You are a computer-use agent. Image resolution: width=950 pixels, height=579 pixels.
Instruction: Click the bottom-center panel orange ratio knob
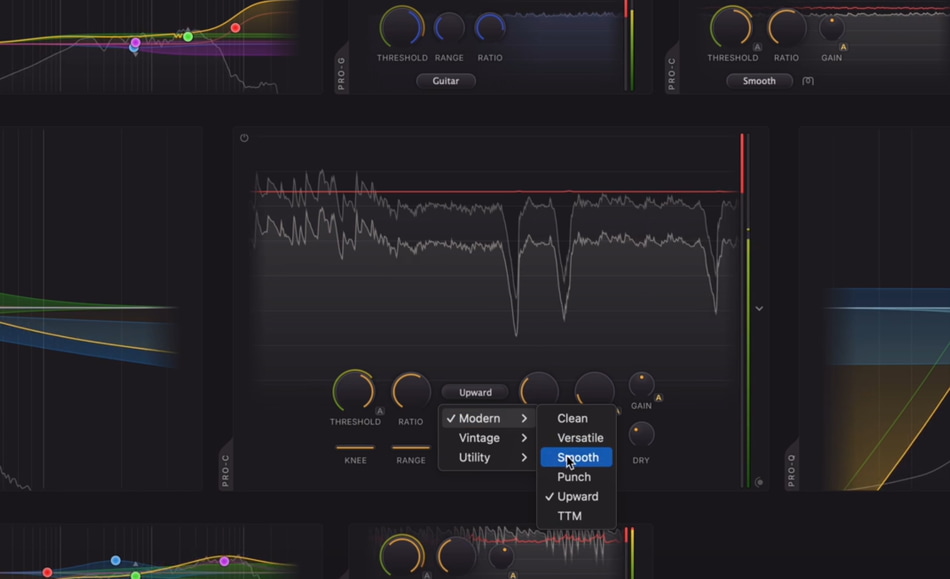point(456,557)
